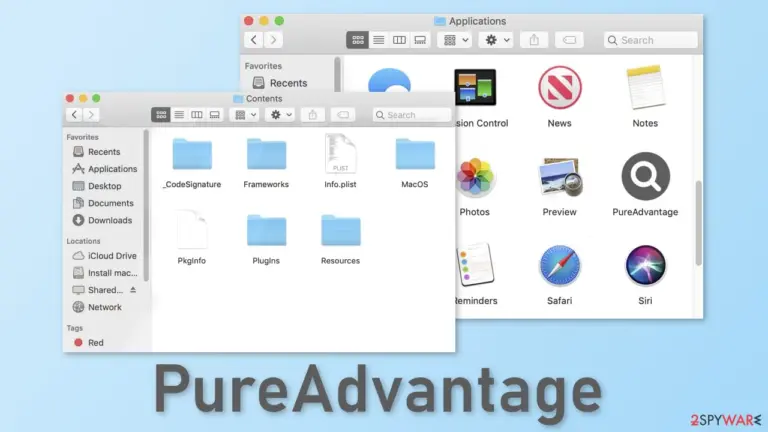Select the Preview app icon
768x432 pixels.
[x=559, y=176]
